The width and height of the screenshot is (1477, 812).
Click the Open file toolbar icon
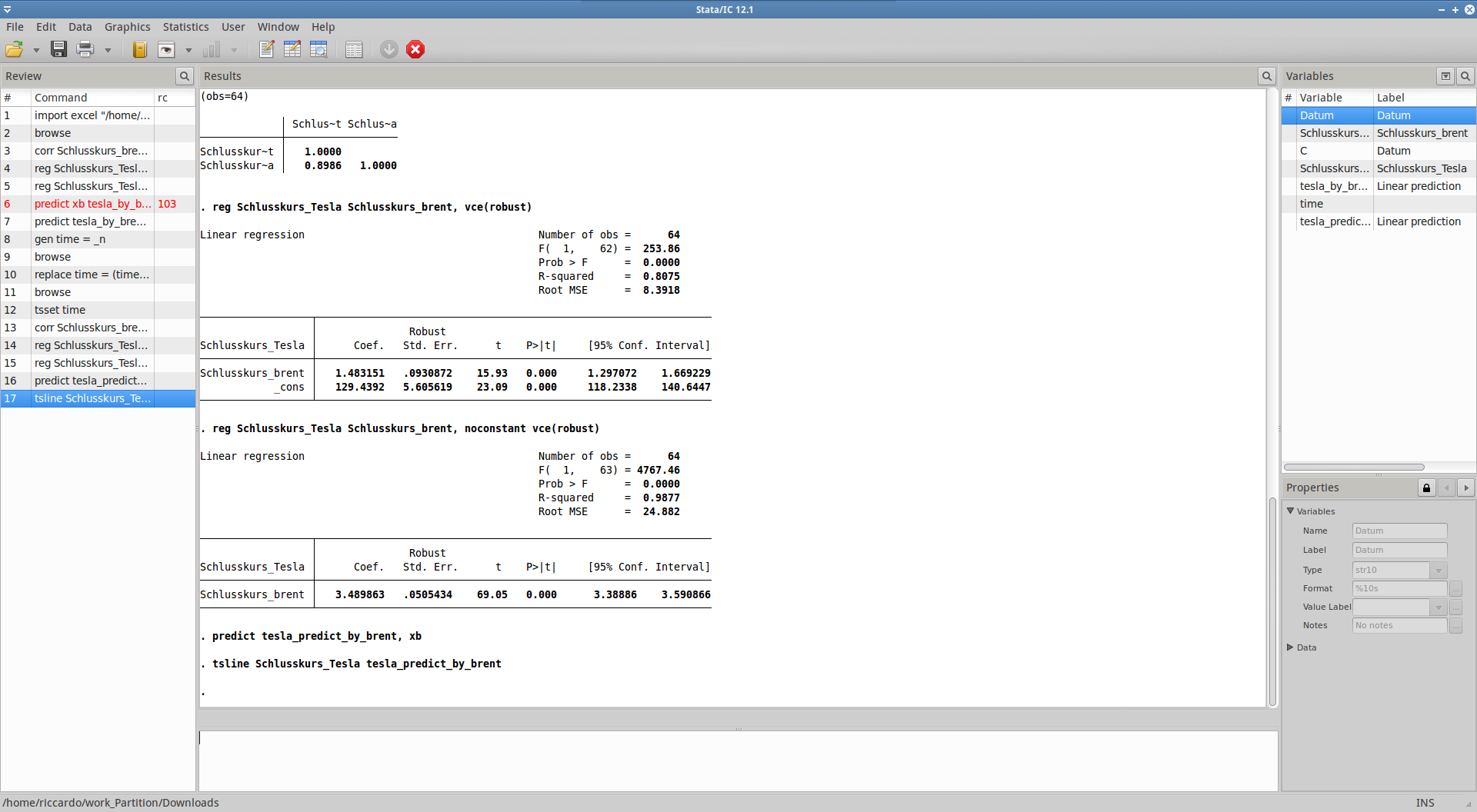point(15,50)
